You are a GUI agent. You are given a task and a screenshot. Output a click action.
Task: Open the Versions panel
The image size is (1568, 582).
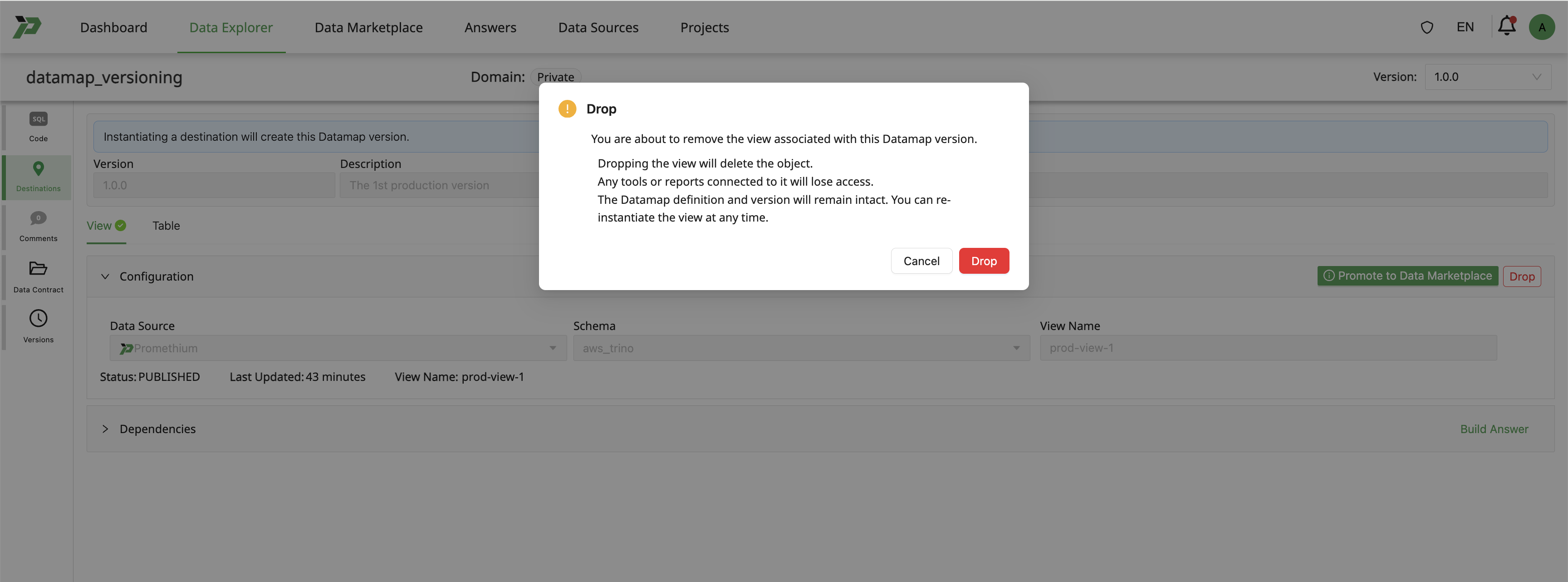(x=38, y=327)
